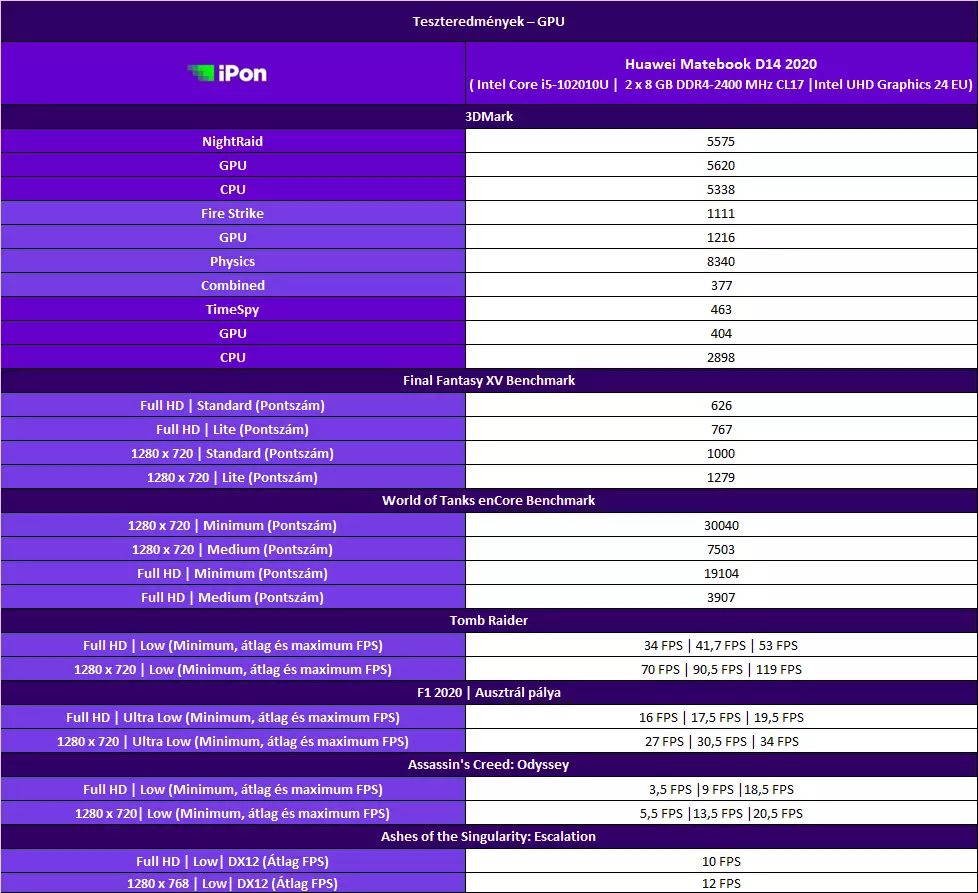
Task: Click 'Full HD | Medium (Pontszám)' label
Action: pyautogui.click(x=232, y=597)
